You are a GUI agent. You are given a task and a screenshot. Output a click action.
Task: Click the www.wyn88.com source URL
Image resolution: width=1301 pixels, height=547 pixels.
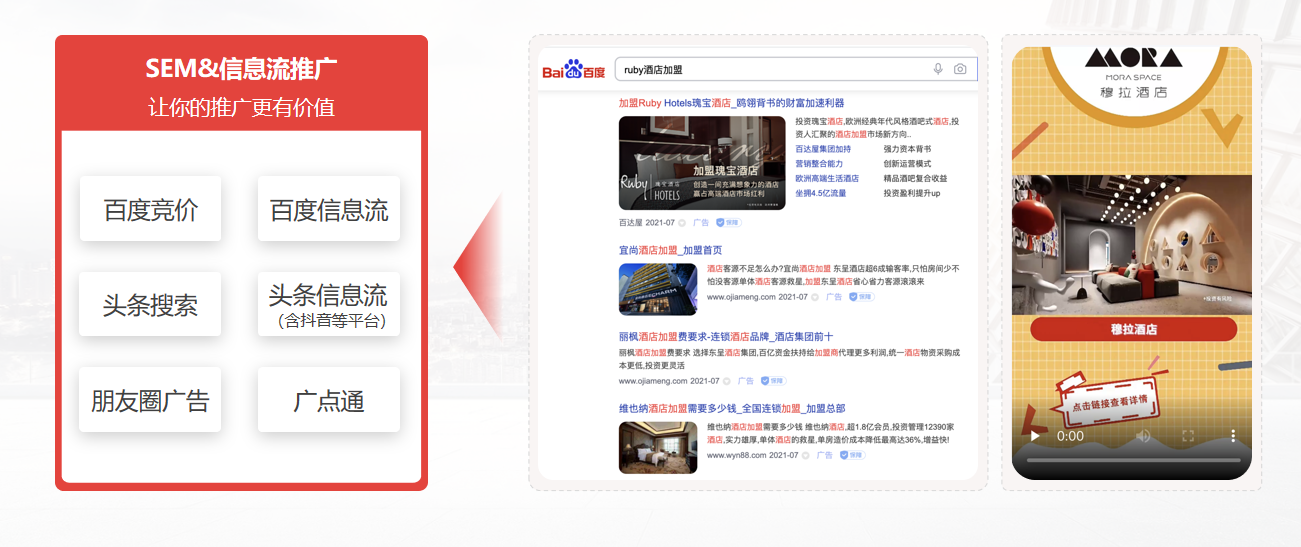[x=736, y=455]
